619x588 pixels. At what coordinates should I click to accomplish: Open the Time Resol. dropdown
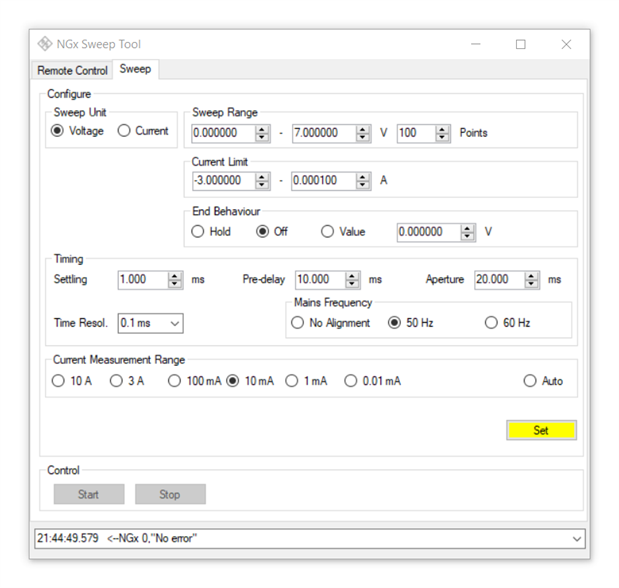[150, 323]
